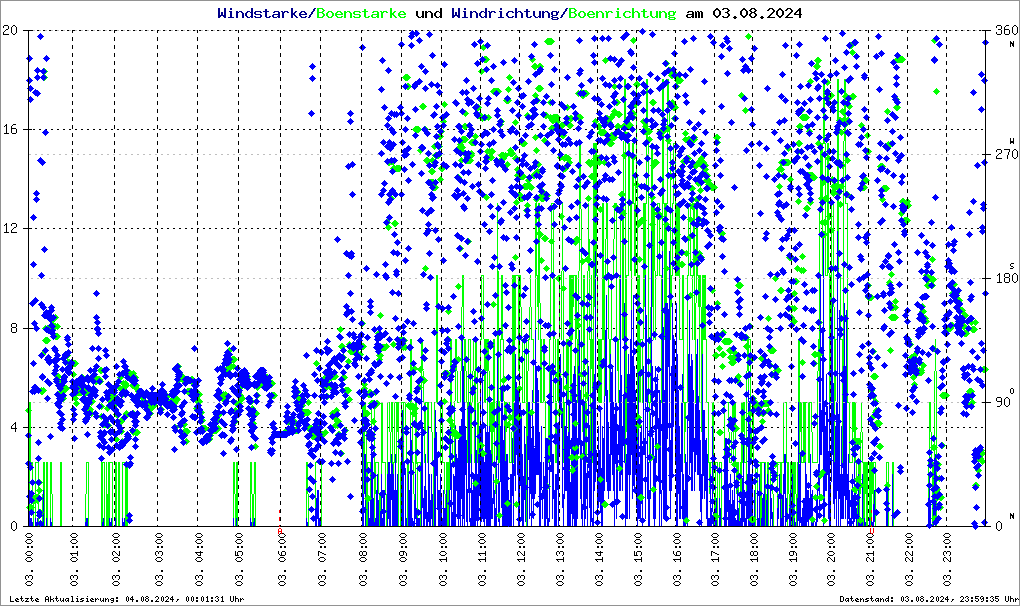Viewport: 1020px width, 606px height.
Task: Click the 'Datenstand' timestamp footer text
Action: pos(926,599)
